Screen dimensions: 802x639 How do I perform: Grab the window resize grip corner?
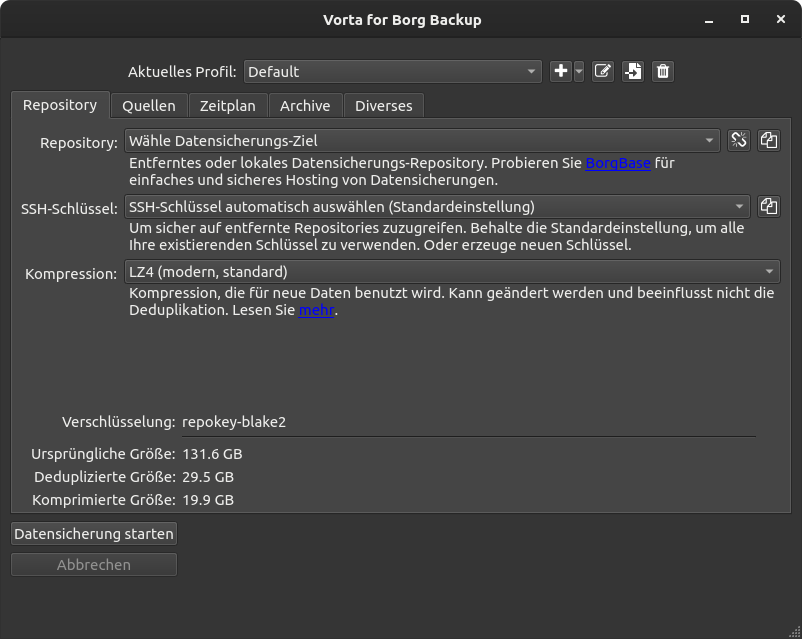(794, 632)
